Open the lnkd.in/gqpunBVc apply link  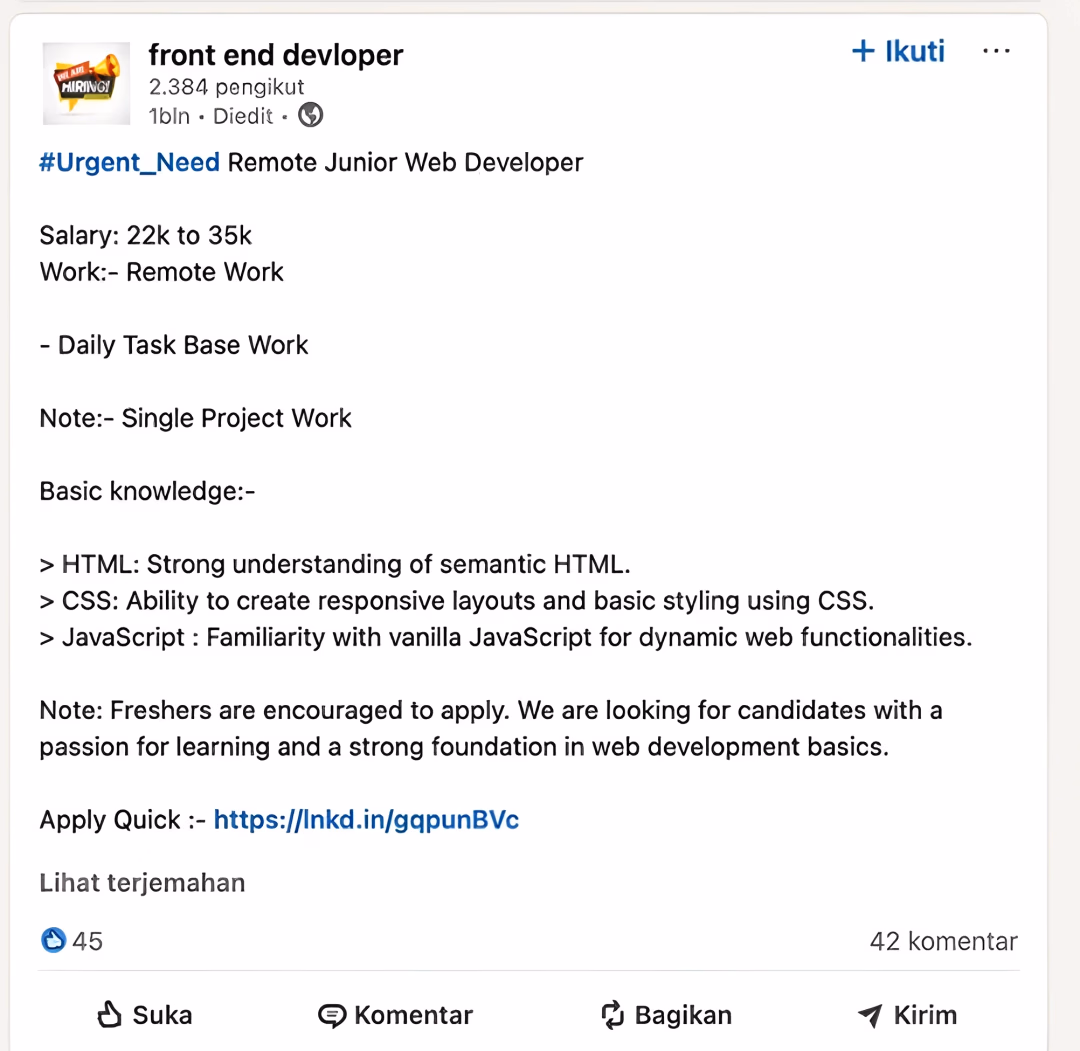click(366, 820)
